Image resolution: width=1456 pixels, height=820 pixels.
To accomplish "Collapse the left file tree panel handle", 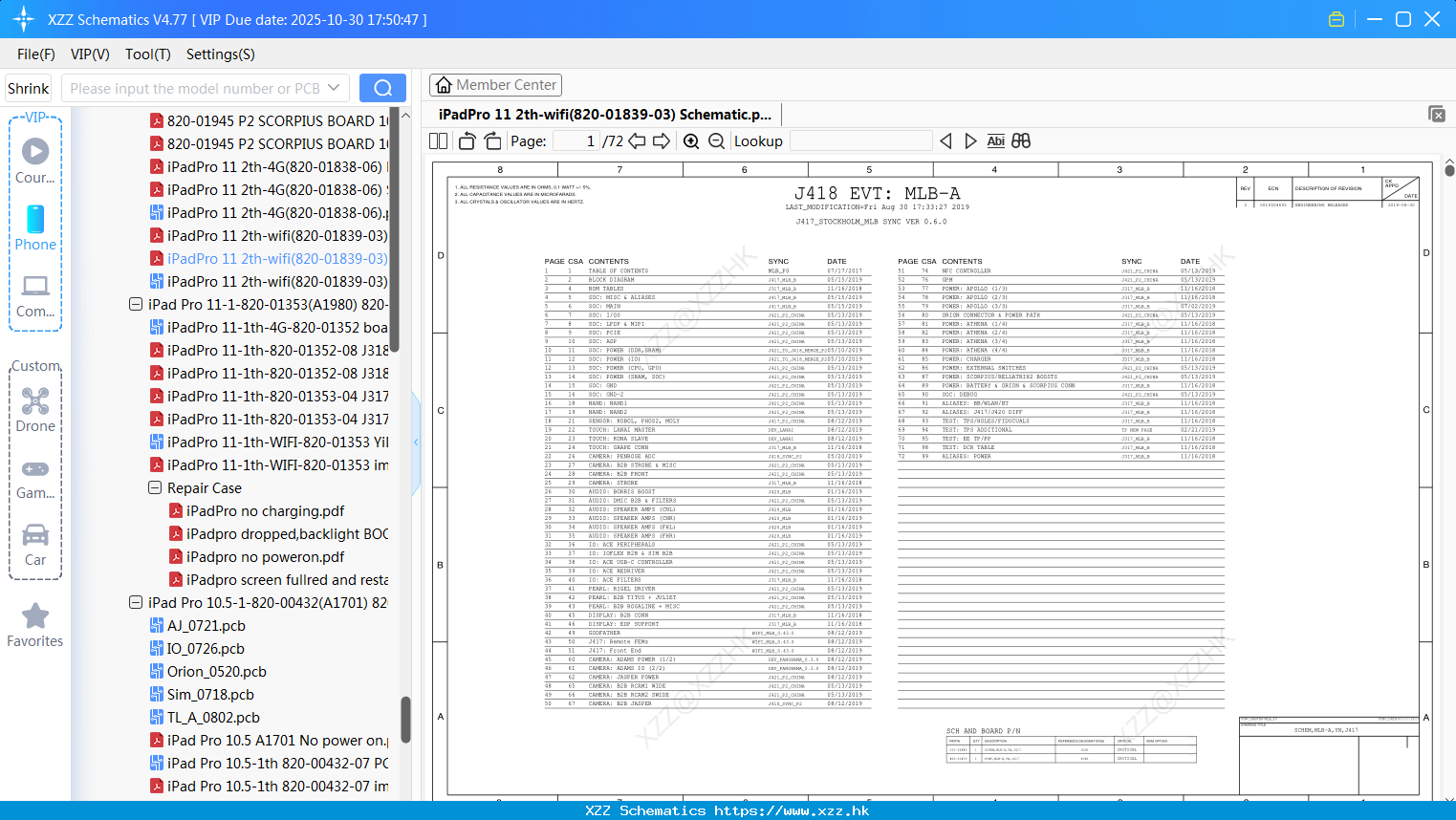I will tap(416, 442).
